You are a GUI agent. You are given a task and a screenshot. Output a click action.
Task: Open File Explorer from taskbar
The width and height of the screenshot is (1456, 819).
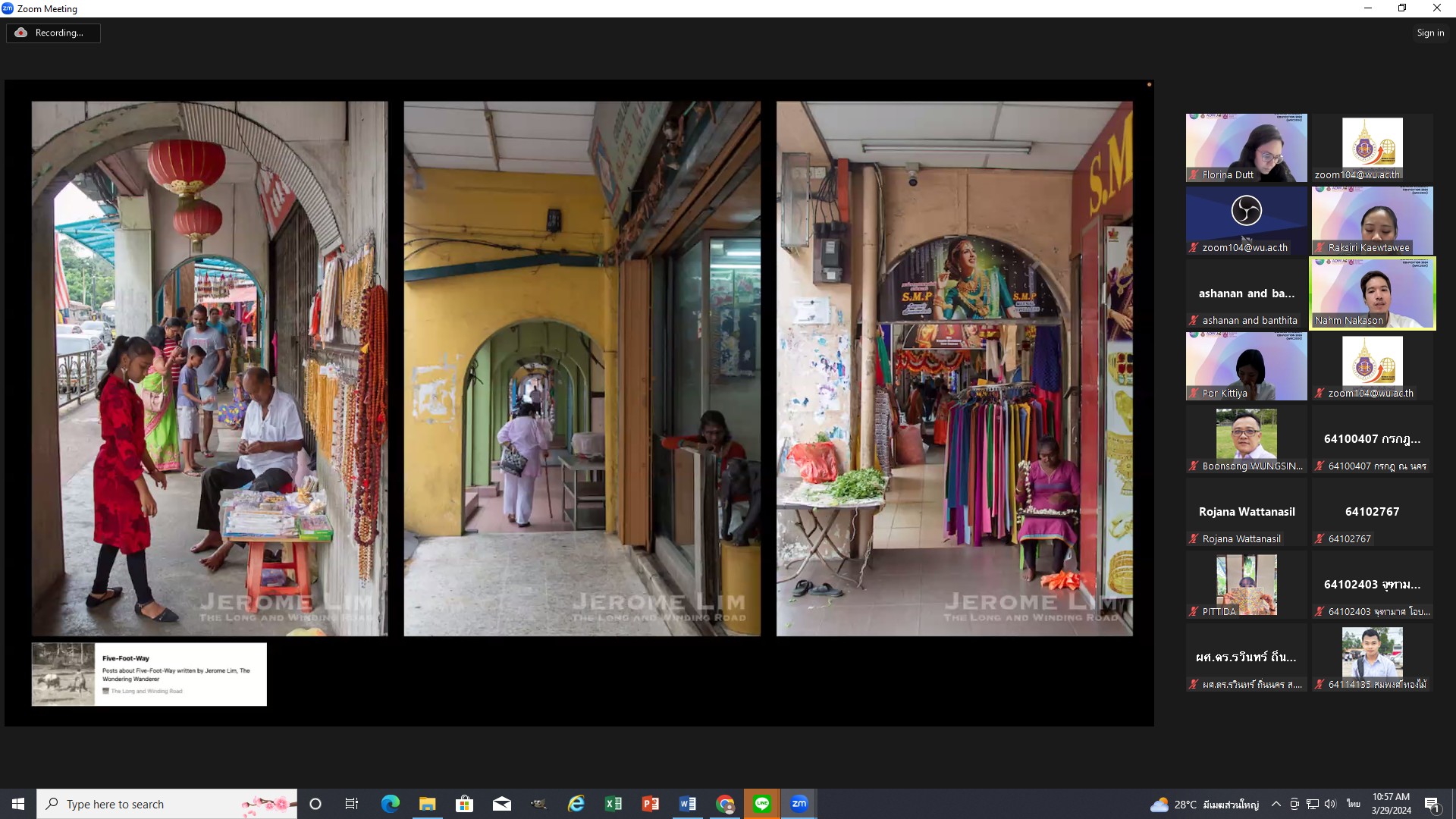pos(428,804)
